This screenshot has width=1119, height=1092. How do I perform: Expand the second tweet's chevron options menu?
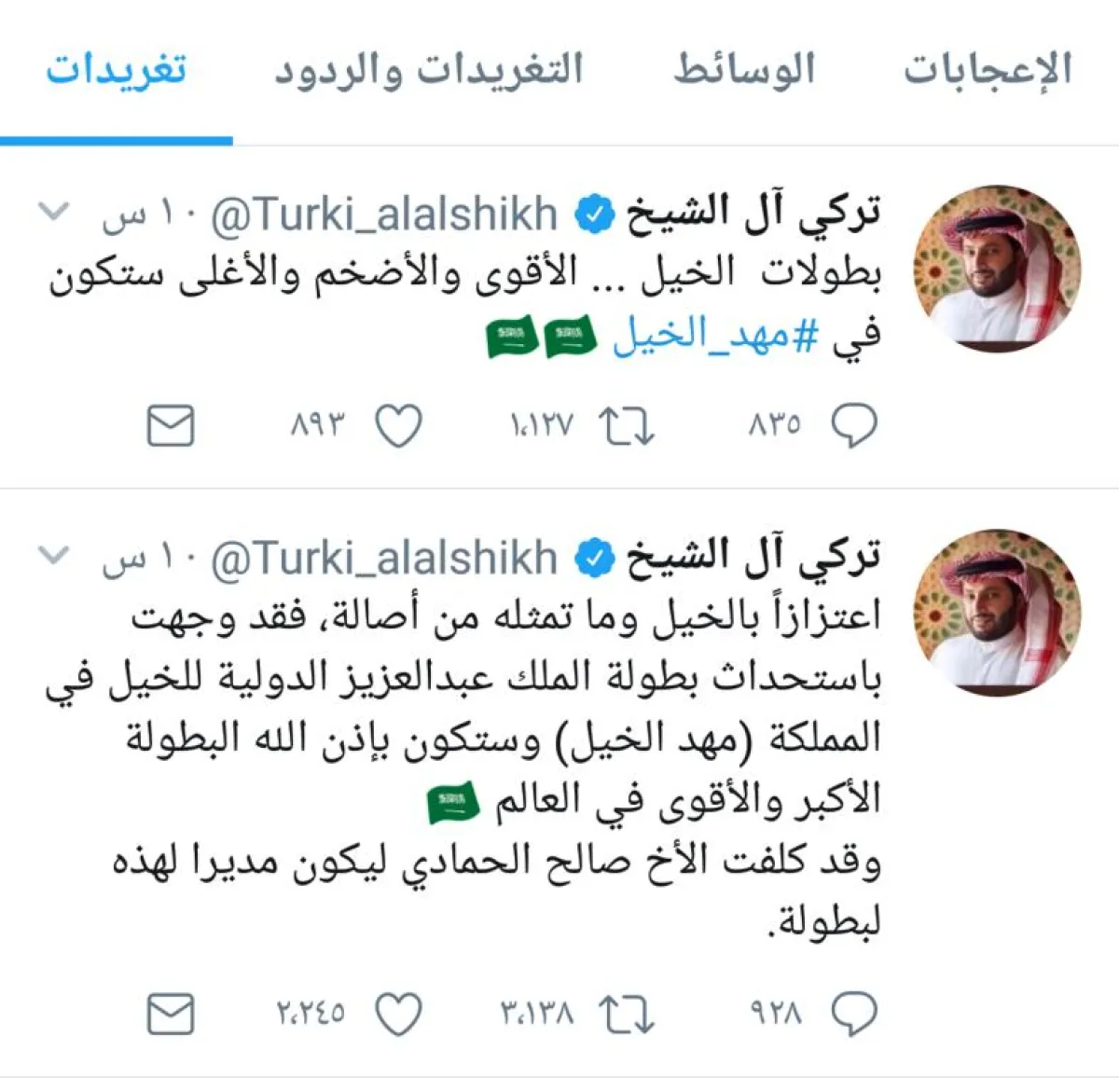coord(53,556)
